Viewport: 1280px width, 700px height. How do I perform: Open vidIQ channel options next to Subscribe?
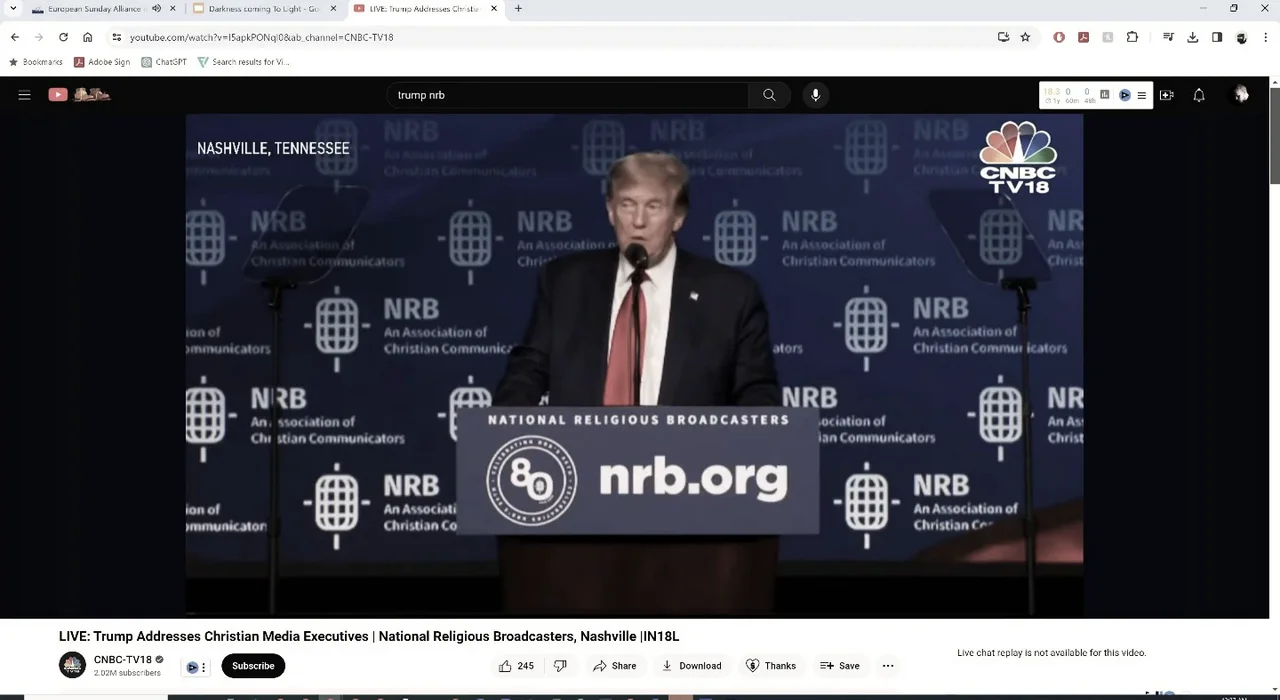(x=197, y=667)
